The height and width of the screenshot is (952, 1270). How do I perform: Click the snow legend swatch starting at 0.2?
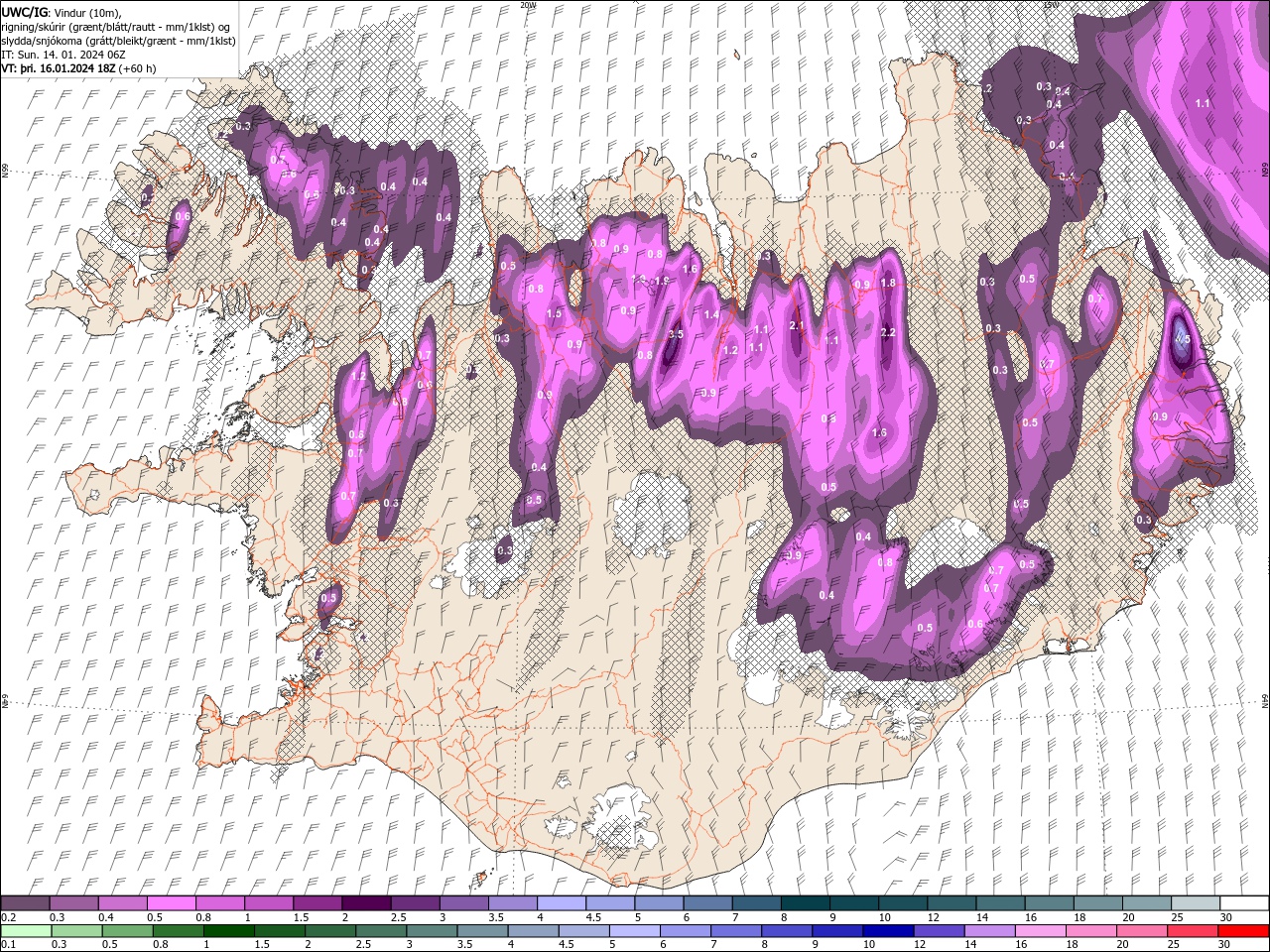click(x=25, y=903)
